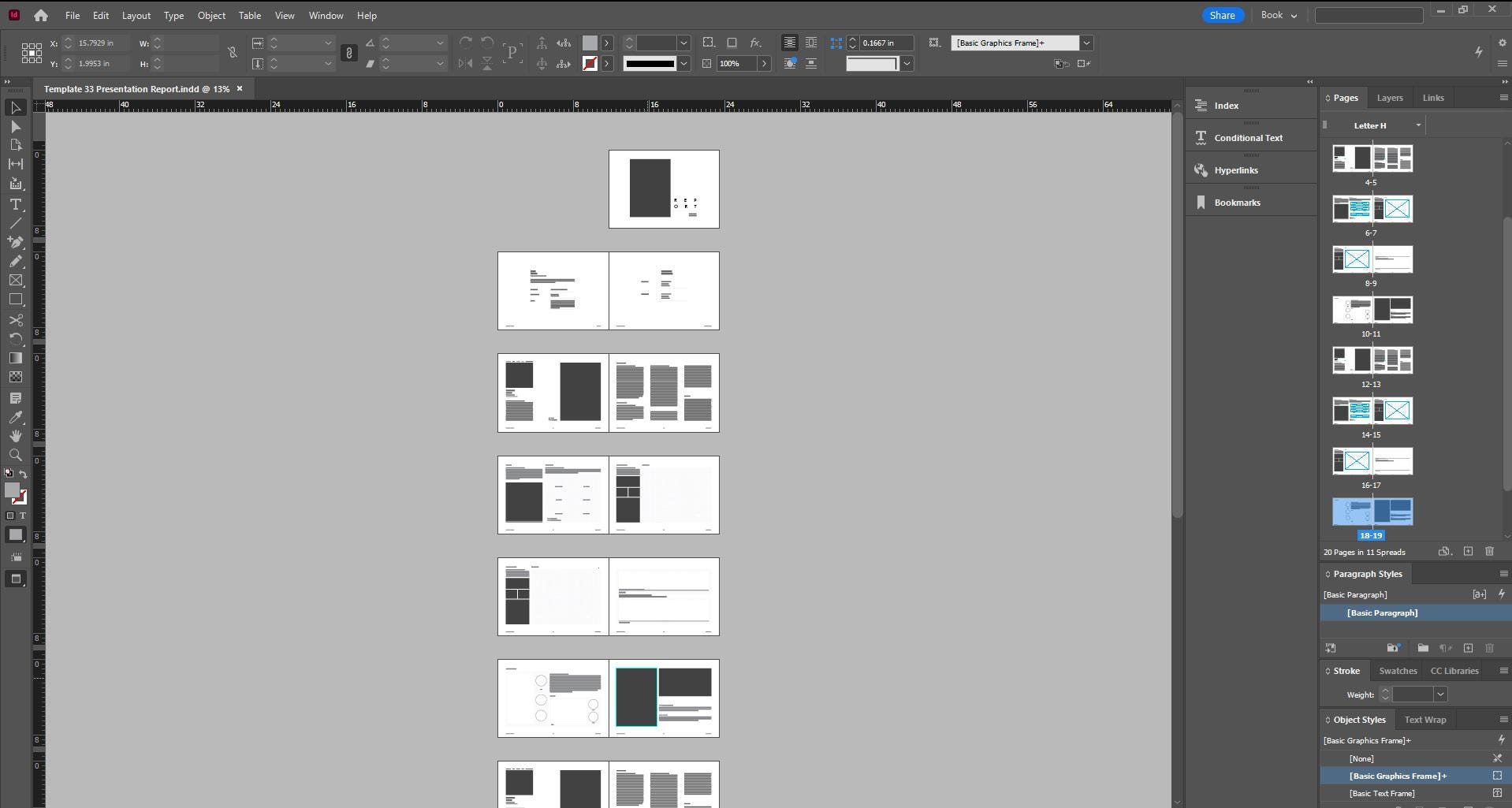Viewport: 1512px width, 808px height.
Task: Pick the Scissors tool
Action: click(15, 320)
